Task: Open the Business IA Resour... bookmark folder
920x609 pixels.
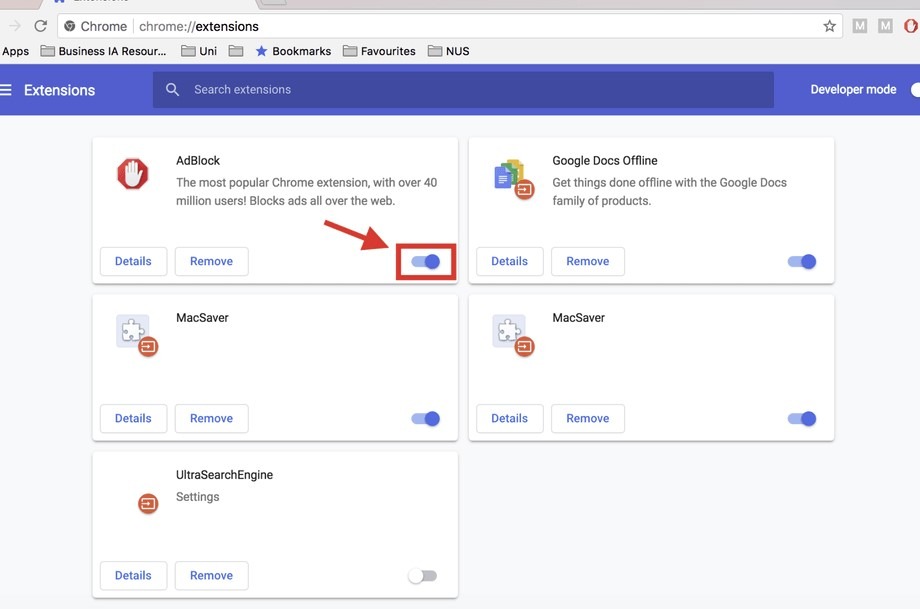Action: click(x=103, y=51)
